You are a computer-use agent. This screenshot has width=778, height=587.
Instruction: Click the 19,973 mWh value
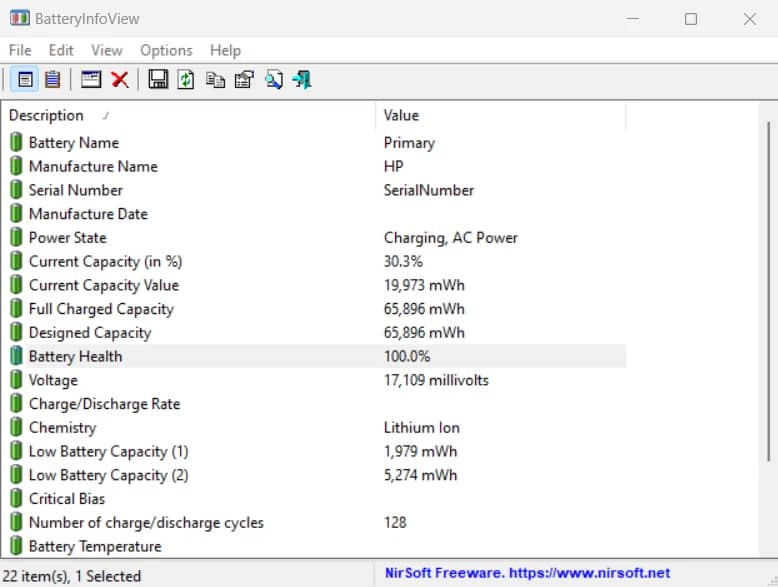pyautogui.click(x=424, y=285)
